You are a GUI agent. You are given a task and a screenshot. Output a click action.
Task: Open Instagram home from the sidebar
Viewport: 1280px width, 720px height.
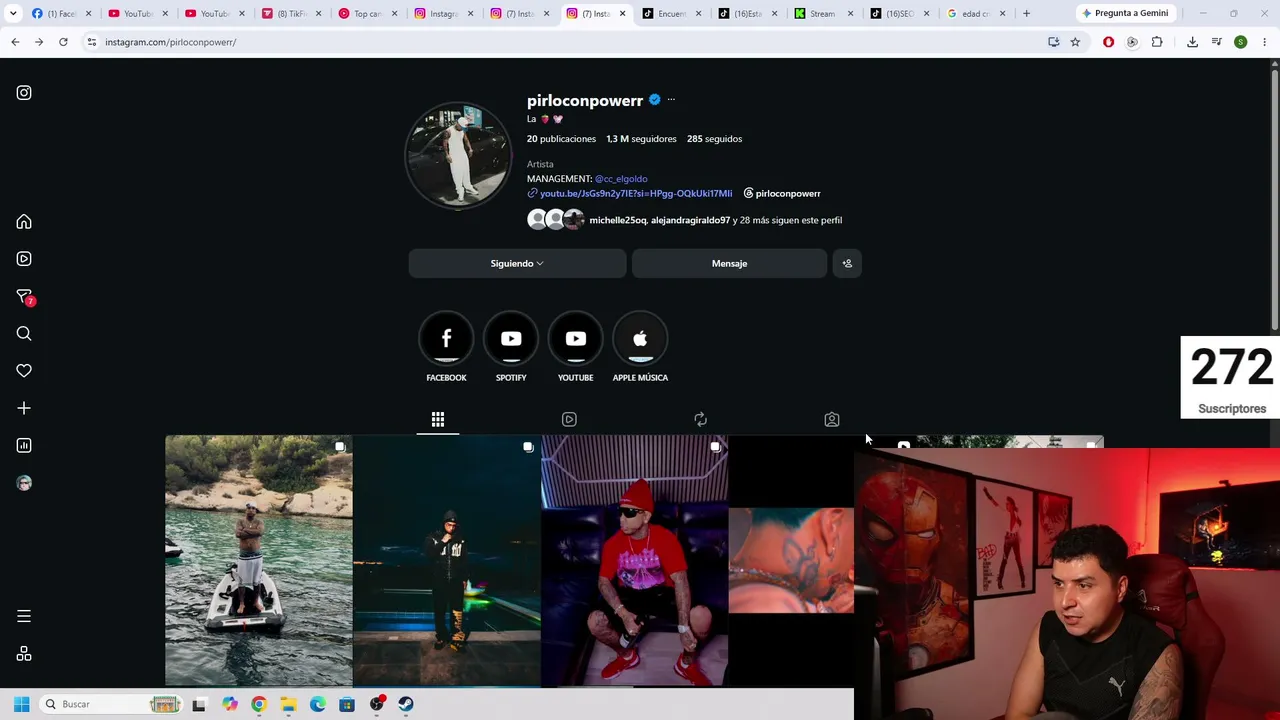[x=24, y=222]
